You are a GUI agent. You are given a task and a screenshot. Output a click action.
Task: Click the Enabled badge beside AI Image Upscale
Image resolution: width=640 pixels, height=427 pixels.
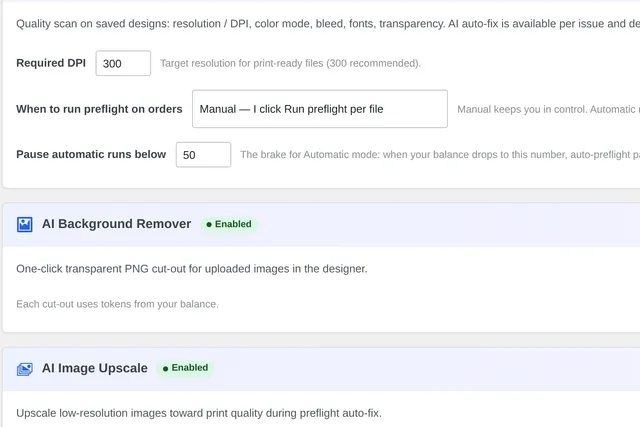coord(185,368)
